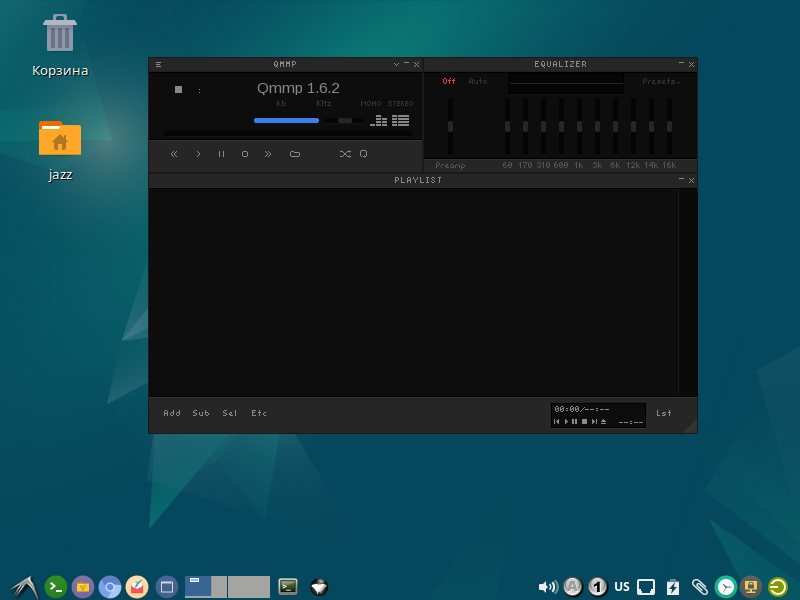Click play in playlist mini controls
Screen dimensions: 800x600
[x=566, y=421]
